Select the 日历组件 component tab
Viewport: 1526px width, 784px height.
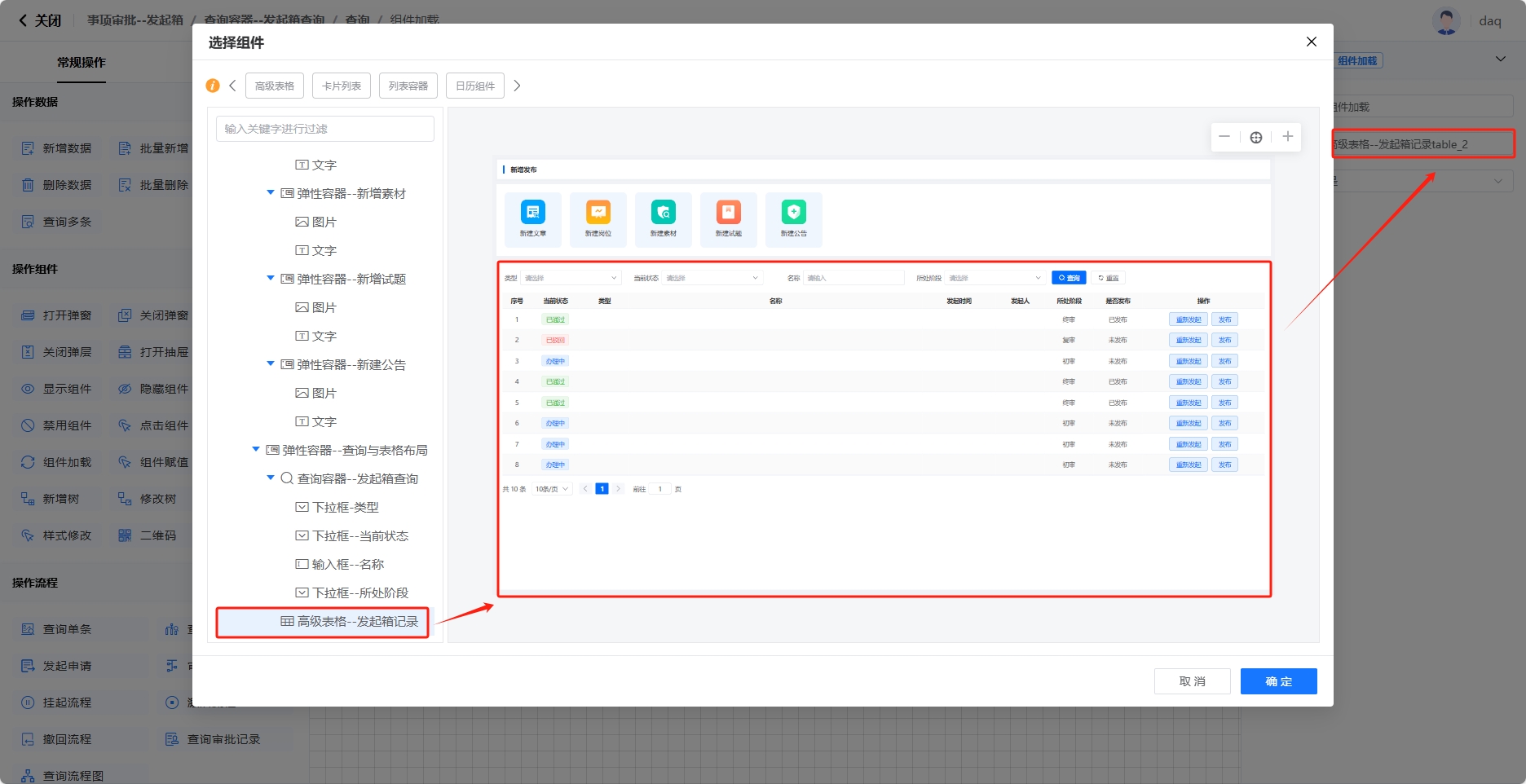pyautogui.click(x=474, y=86)
